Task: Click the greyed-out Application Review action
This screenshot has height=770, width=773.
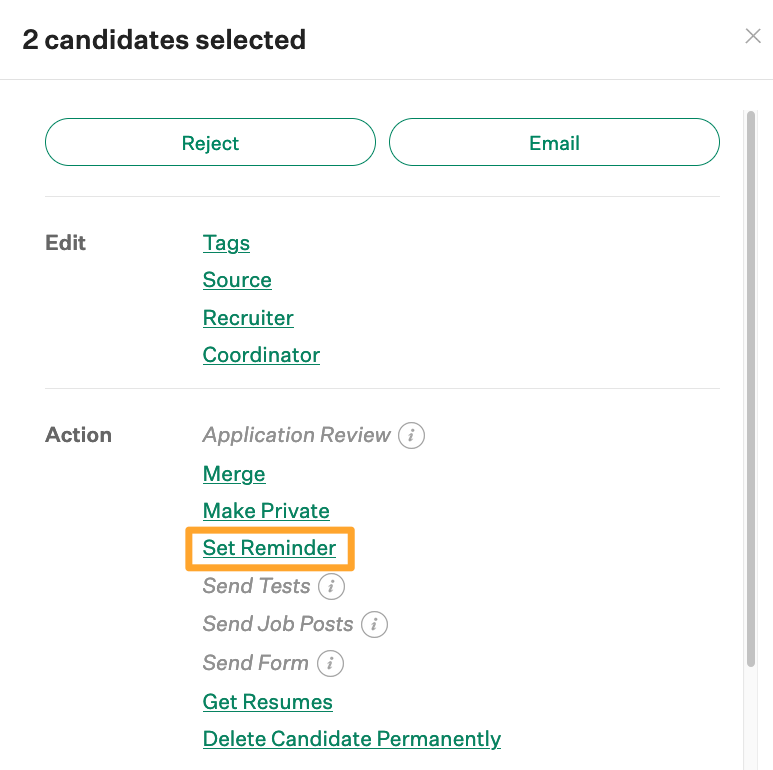Action: tap(296, 435)
